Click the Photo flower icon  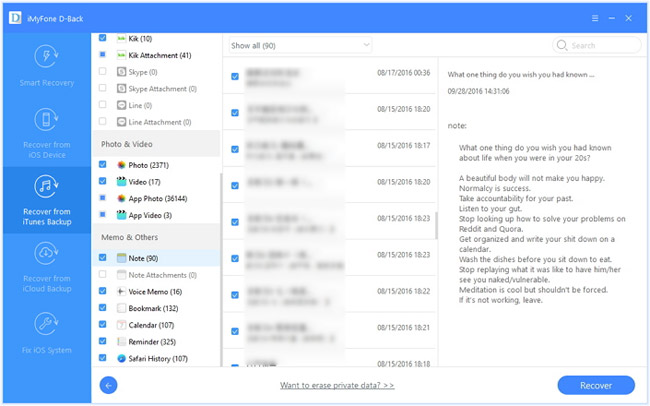121,165
